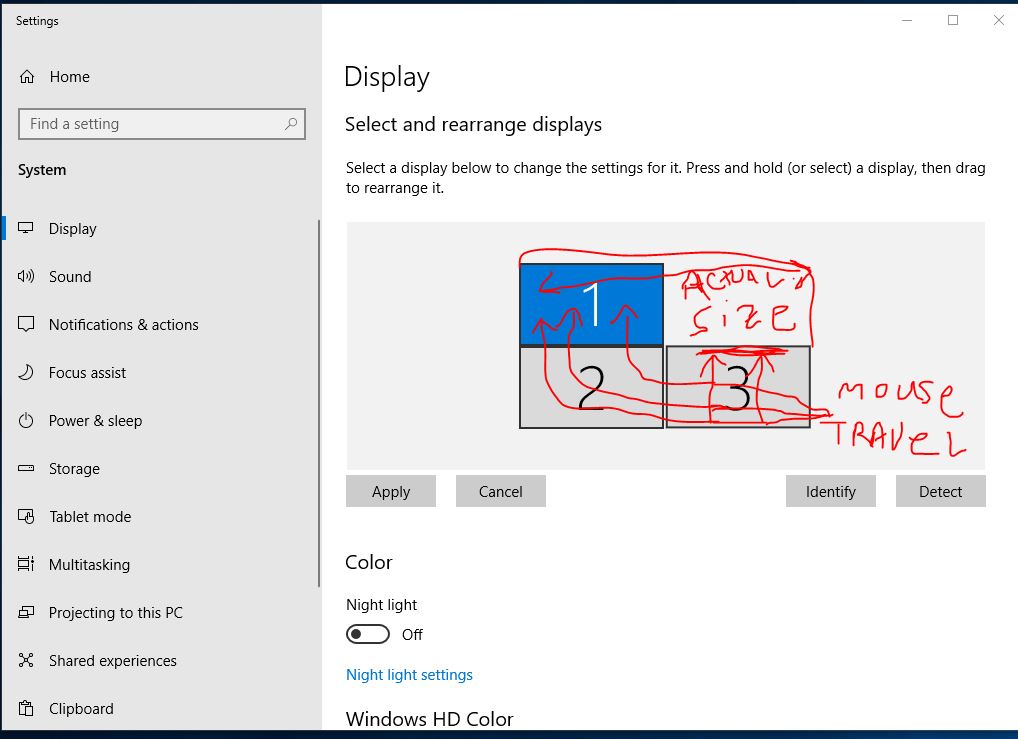1018x739 pixels.
Task: Select display 3 in arrangement
Action: coord(738,387)
